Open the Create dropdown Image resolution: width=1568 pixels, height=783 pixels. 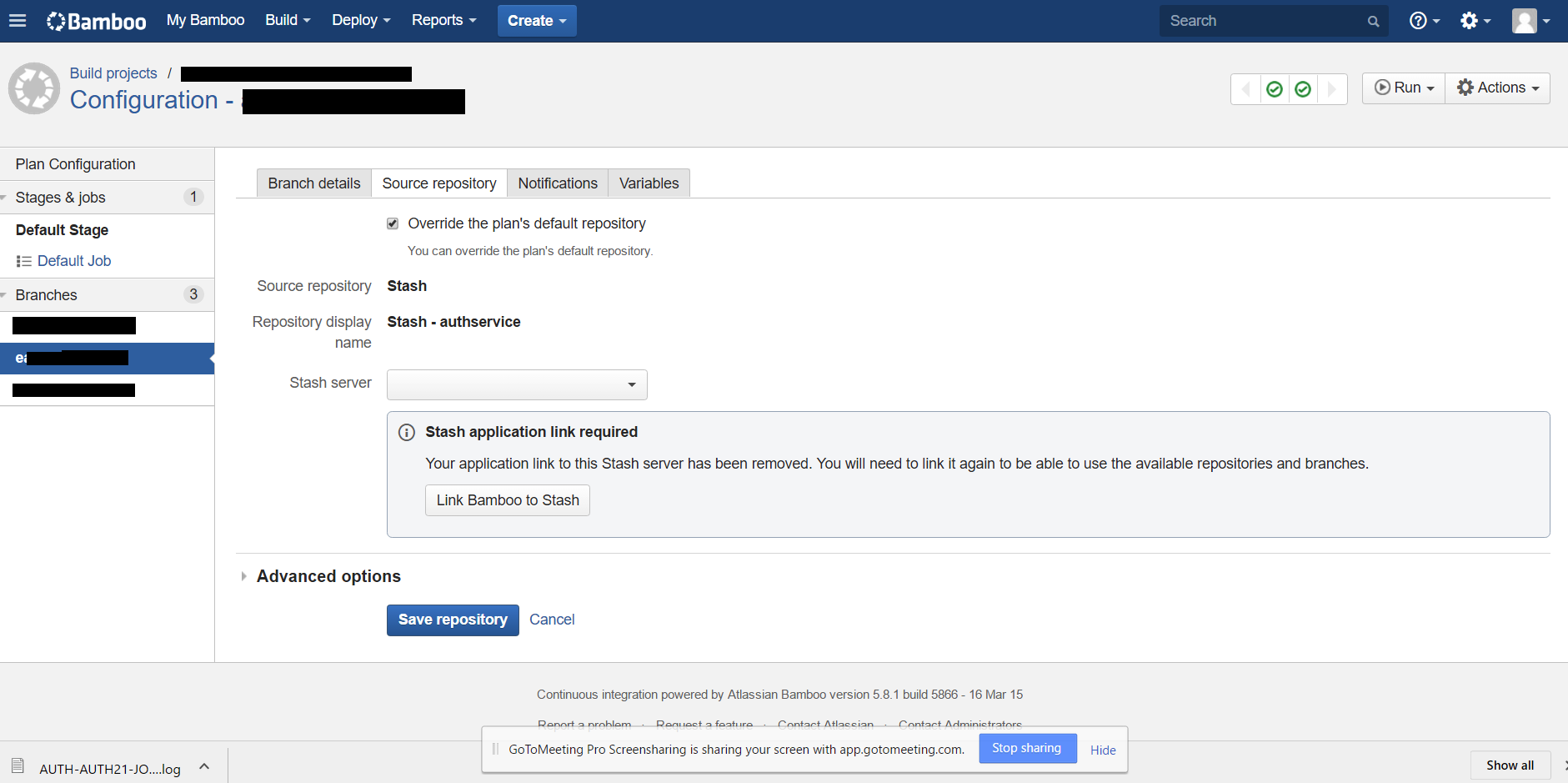pos(537,21)
